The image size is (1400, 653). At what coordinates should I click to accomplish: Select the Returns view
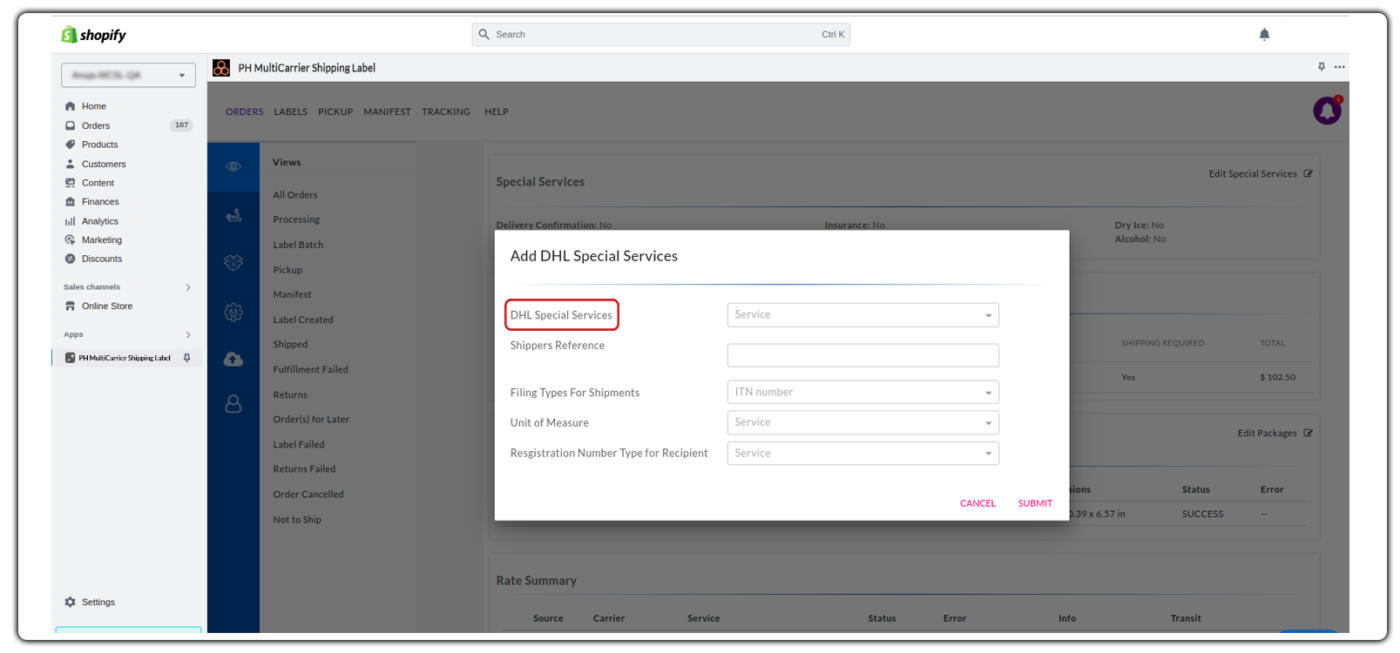pyautogui.click(x=290, y=395)
